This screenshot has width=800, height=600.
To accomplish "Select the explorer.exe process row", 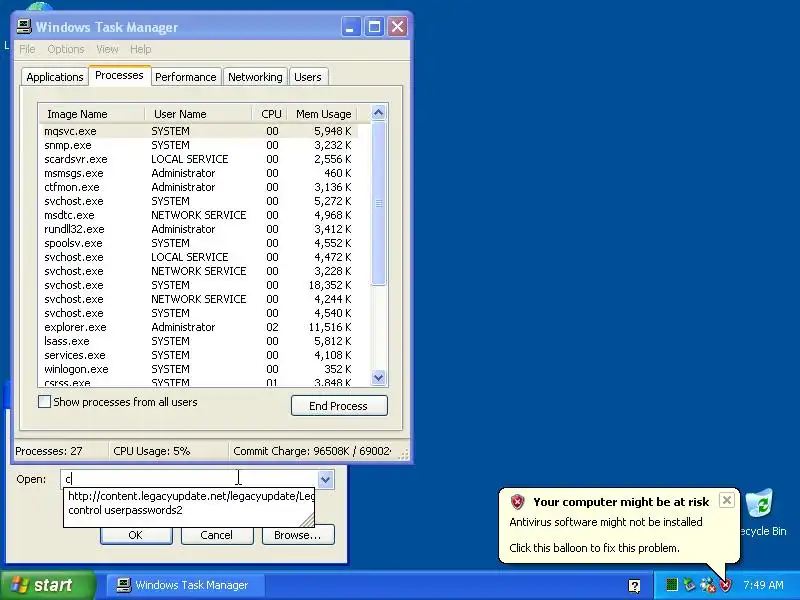I will [198, 327].
